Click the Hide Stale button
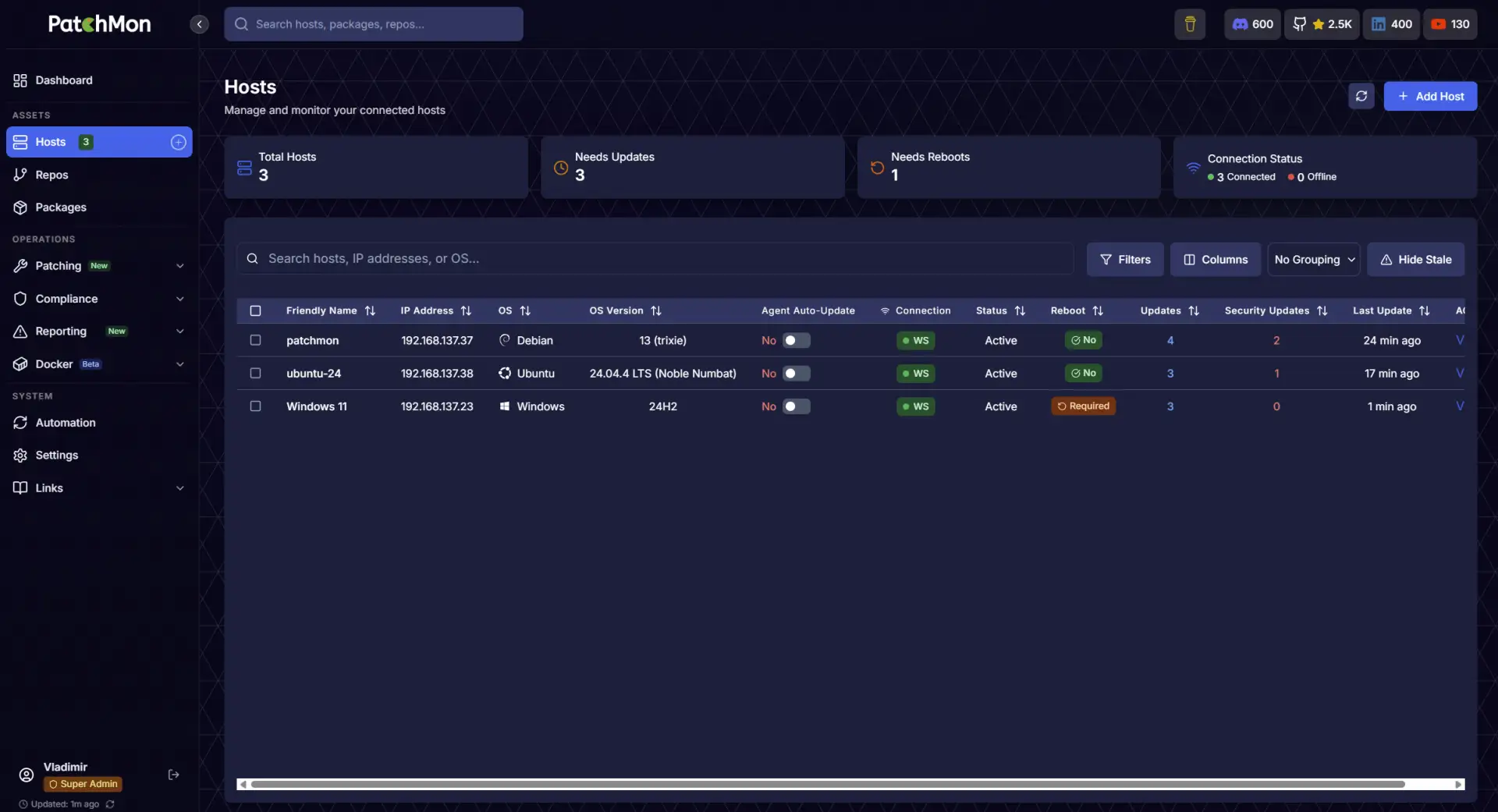 (x=1415, y=260)
